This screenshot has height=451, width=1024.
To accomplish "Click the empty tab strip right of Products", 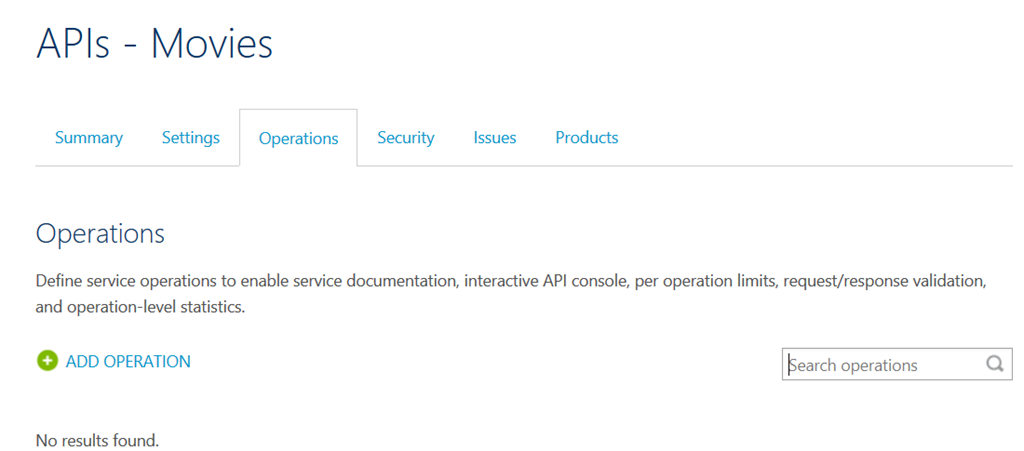I will 820,138.
